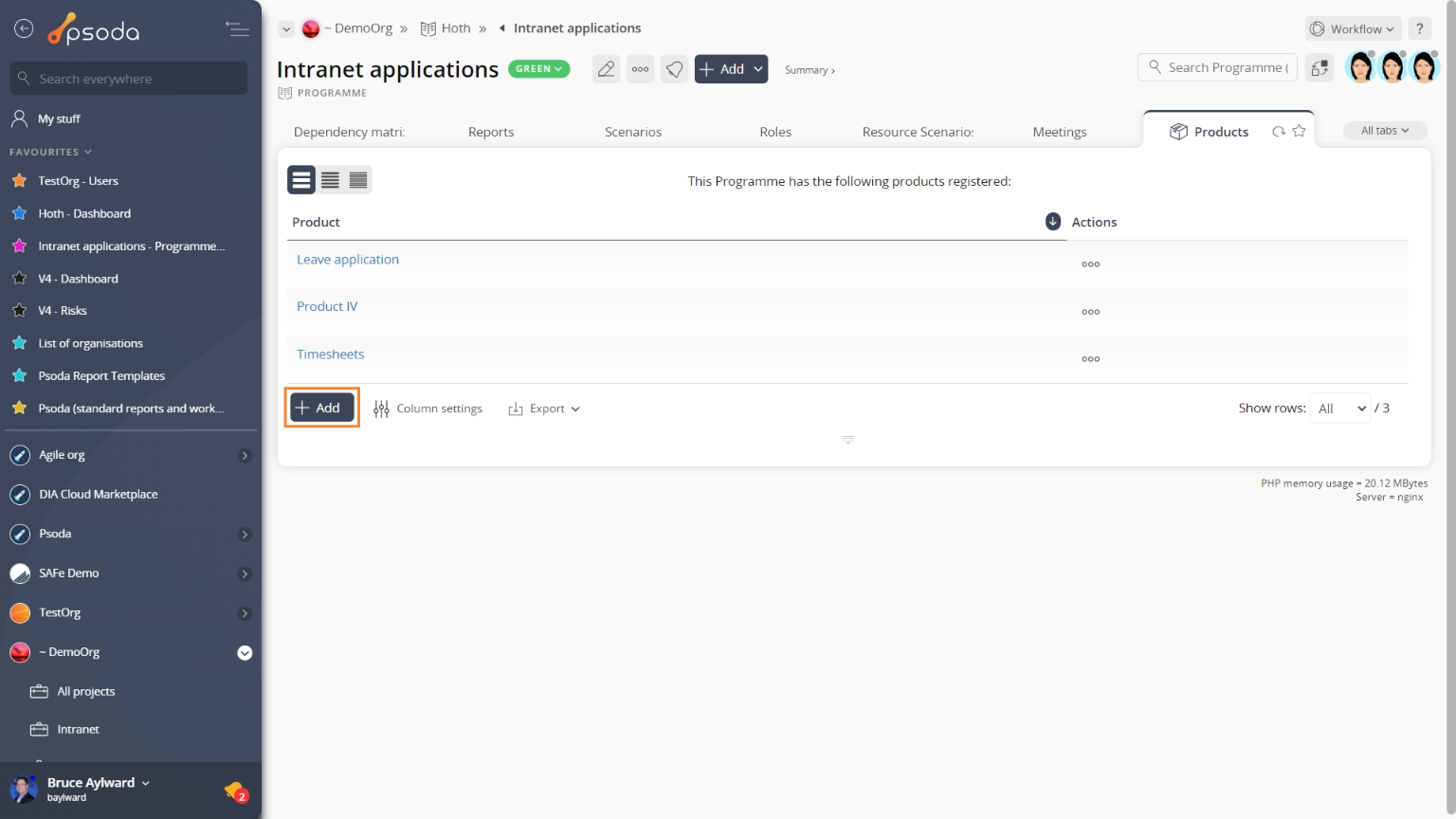1456x819 pixels.
Task: Open All projects under DemoOrg
Action: (85, 692)
